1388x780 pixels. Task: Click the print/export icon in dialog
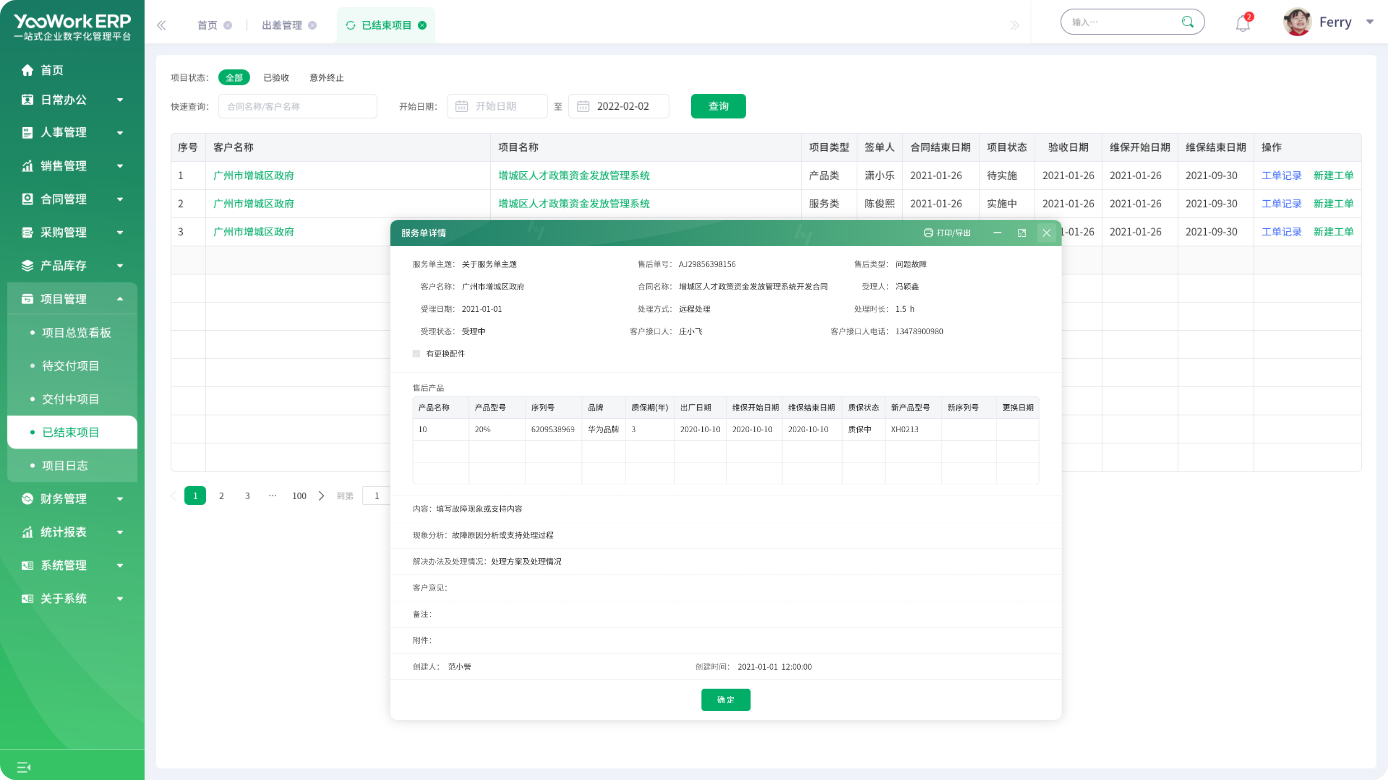(x=928, y=233)
